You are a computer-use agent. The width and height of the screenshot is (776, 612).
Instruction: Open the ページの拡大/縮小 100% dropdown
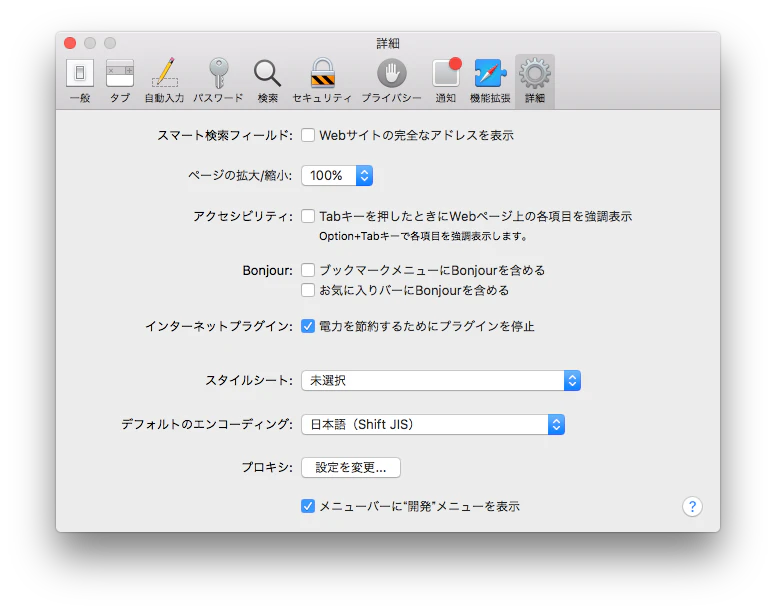pos(337,176)
